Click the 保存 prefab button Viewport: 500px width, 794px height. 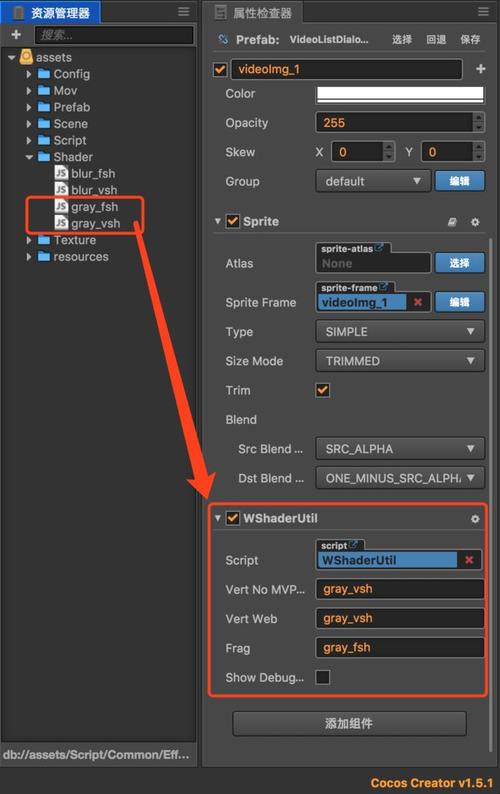pos(470,39)
